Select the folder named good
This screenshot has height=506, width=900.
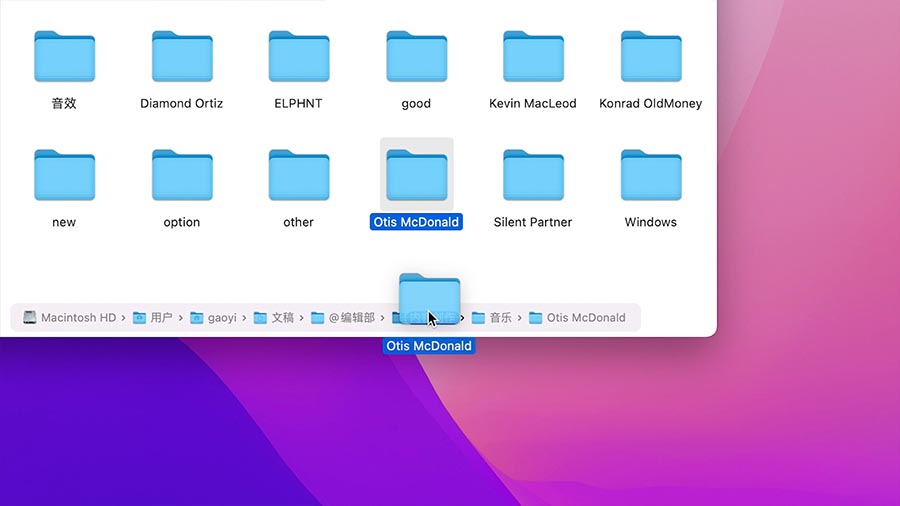[416, 57]
